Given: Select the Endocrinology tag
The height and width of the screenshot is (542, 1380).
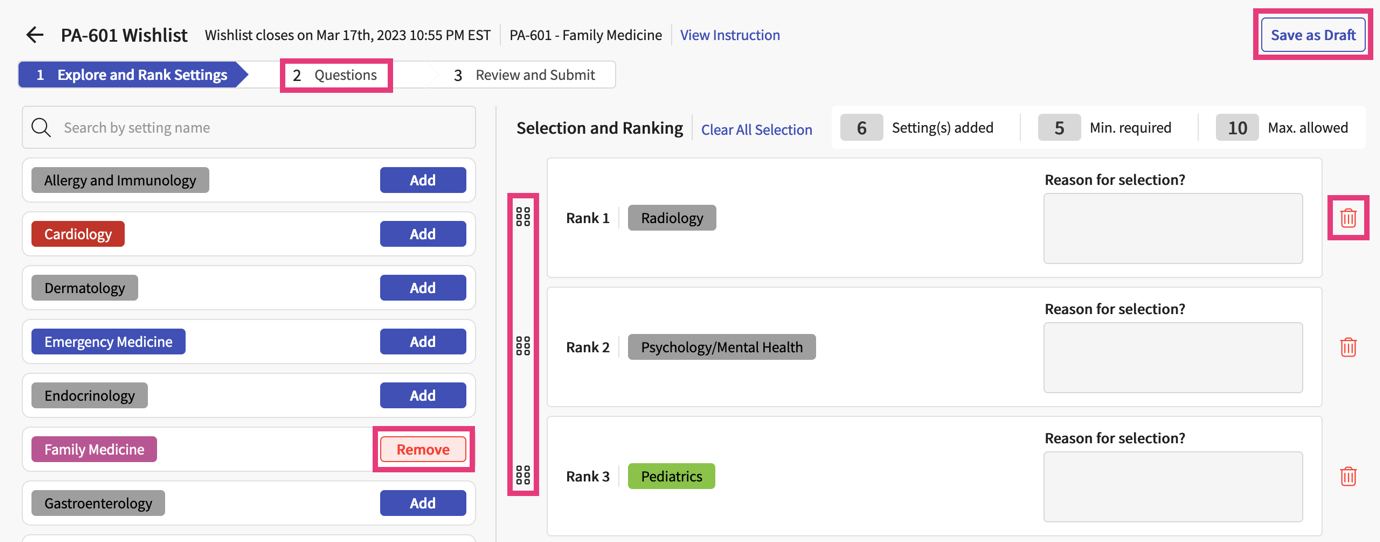Looking at the screenshot, I should 89,395.
